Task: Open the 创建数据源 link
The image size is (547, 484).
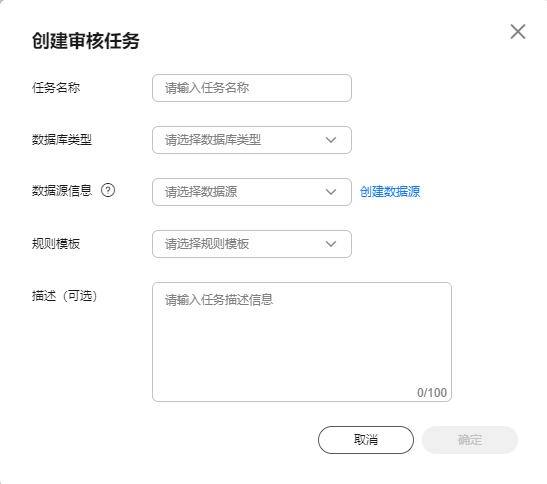Action: click(390, 192)
